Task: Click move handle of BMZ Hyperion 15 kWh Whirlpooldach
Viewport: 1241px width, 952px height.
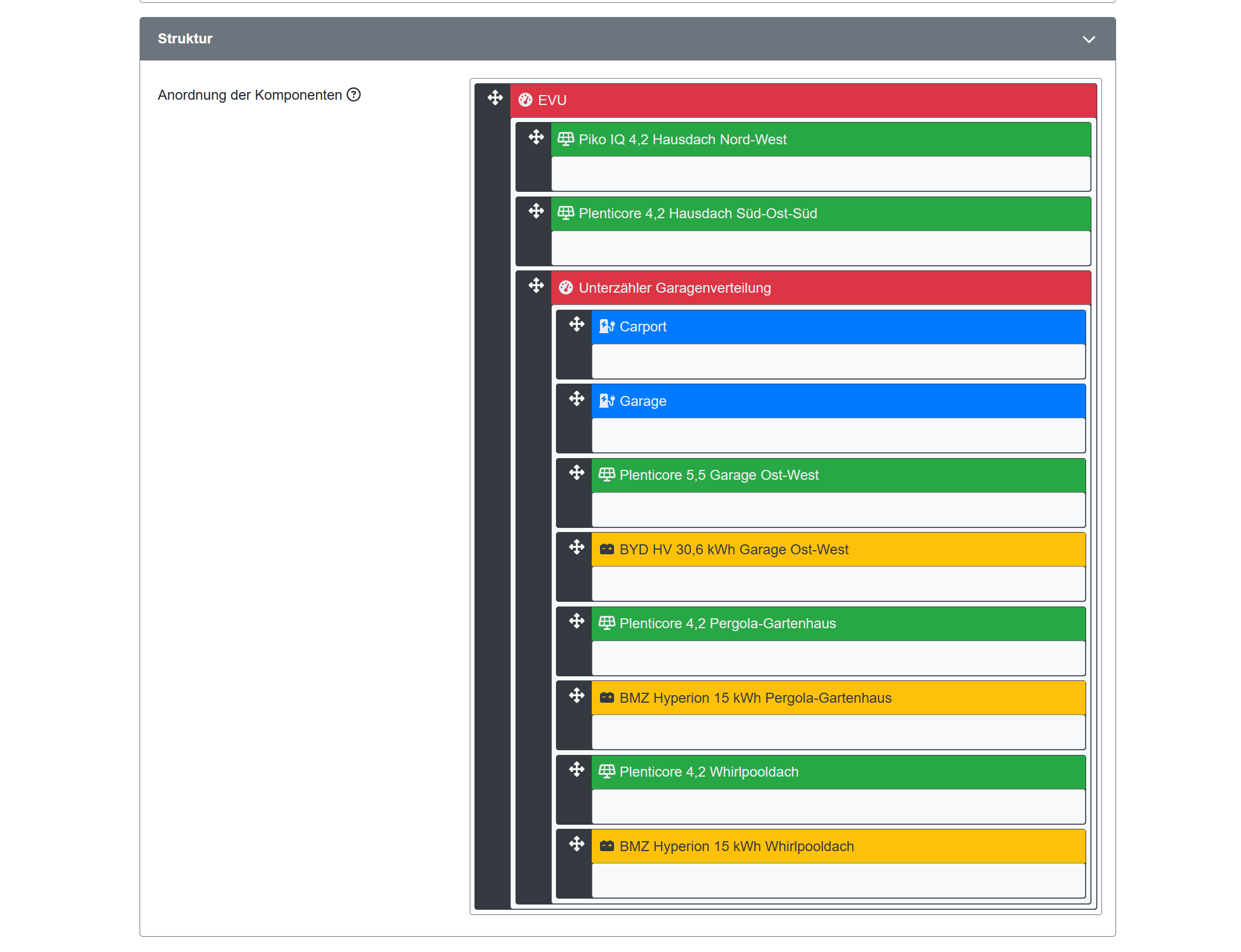Action: pyautogui.click(x=577, y=844)
